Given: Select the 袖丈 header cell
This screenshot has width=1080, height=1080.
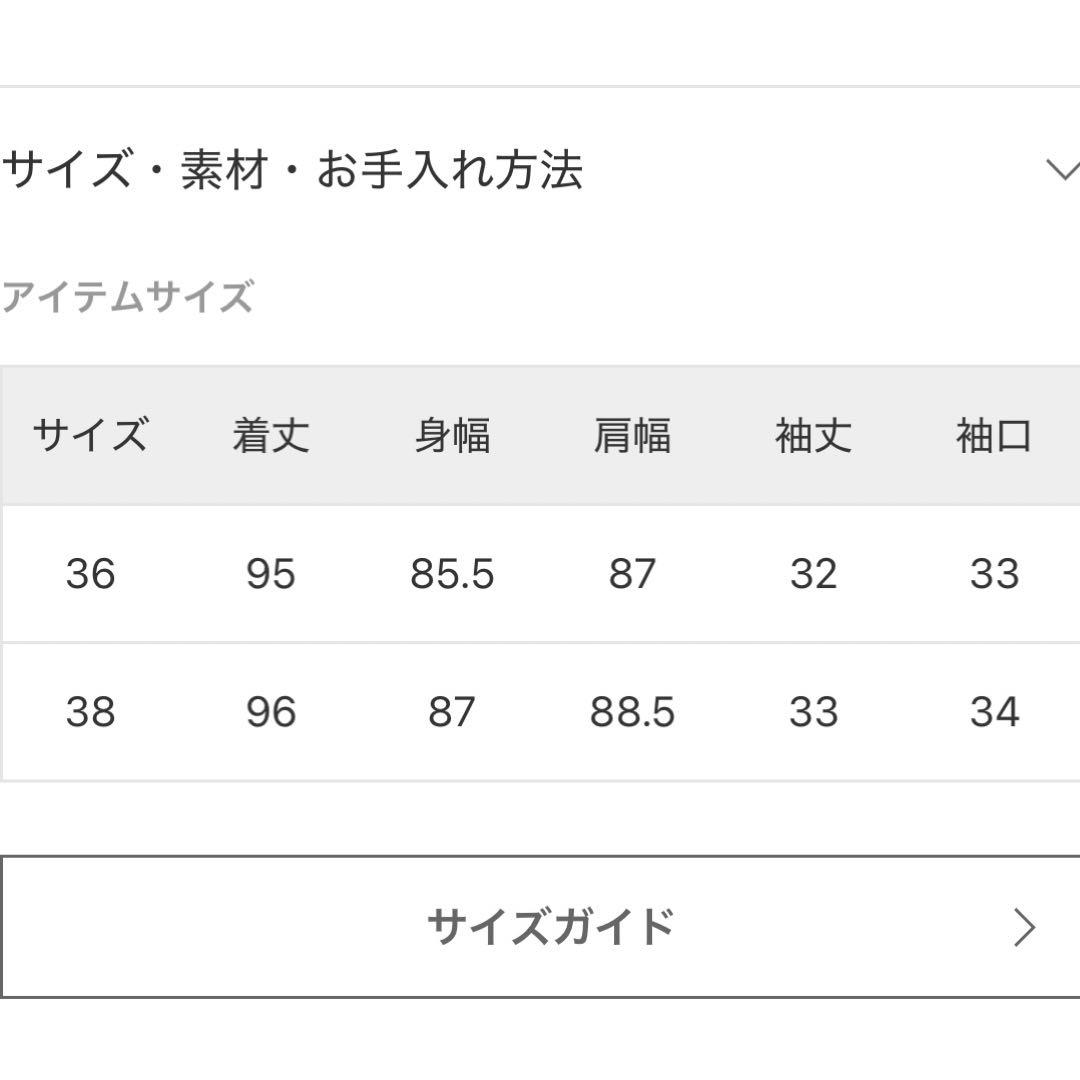Looking at the screenshot, I should click(814, 433).
